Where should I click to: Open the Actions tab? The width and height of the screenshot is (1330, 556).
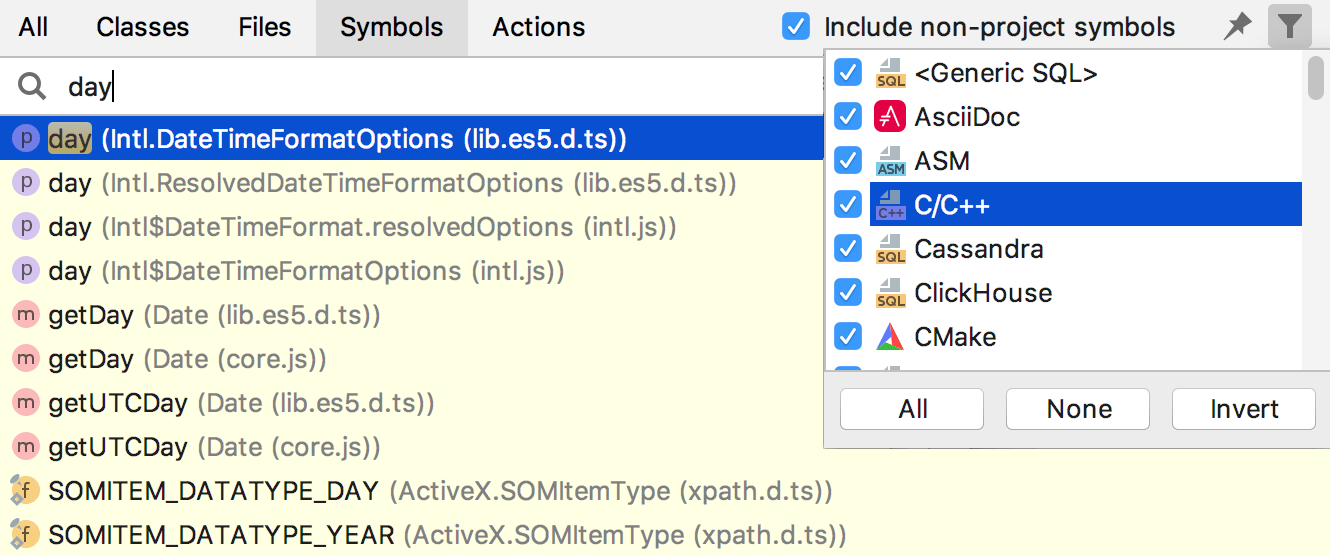(539, 27)
